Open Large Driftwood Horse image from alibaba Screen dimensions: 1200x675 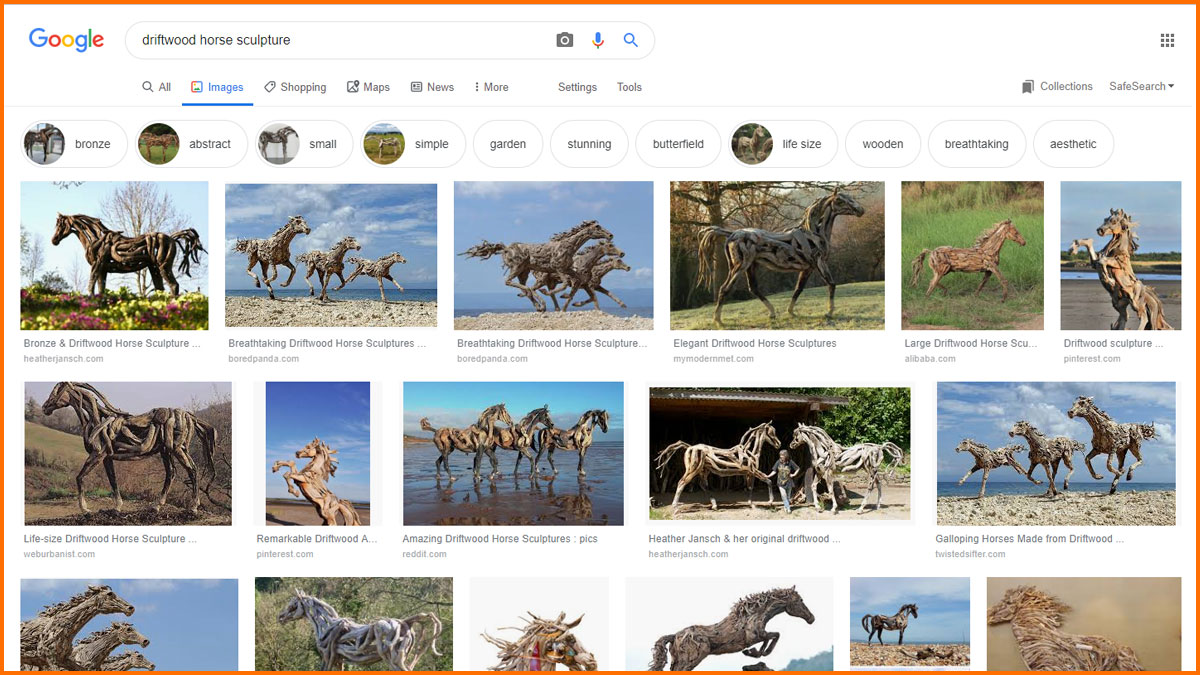[972, 255]
